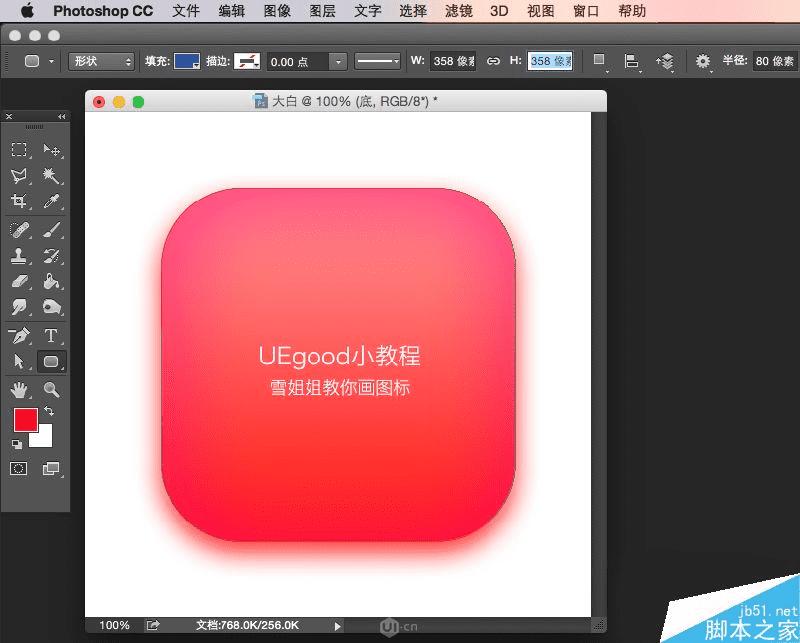
Task: Open the Apple menu
Action: coord(27,10)
